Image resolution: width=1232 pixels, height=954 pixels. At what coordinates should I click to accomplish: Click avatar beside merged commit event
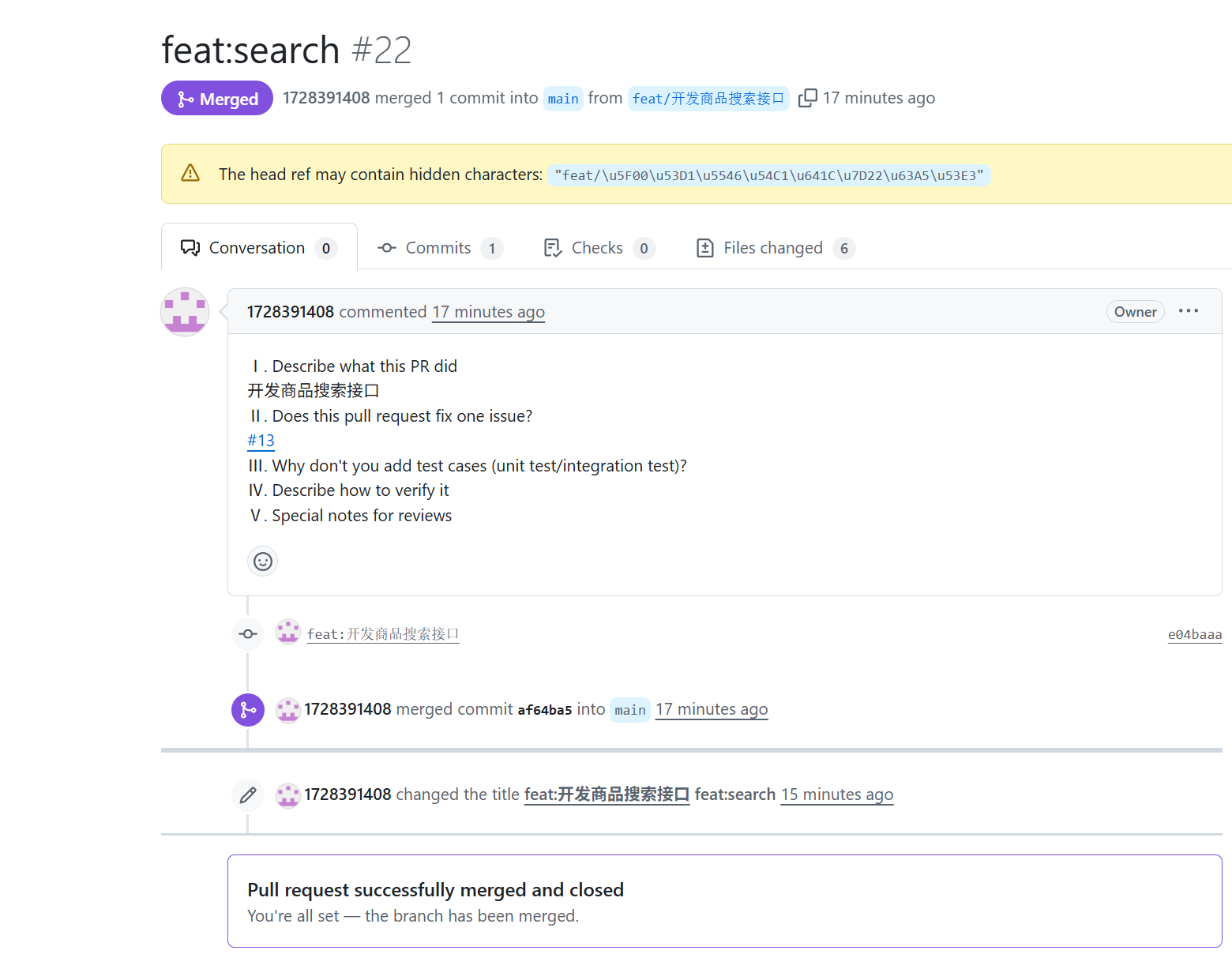(288, 710)
